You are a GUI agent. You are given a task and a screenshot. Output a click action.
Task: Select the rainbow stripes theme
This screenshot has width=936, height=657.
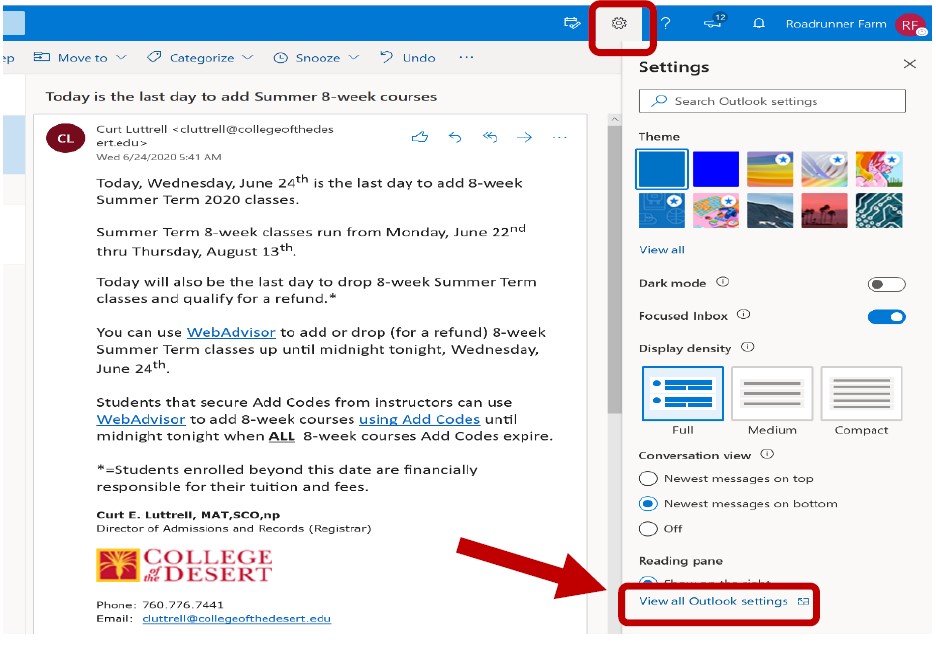[x=770, y=169]
